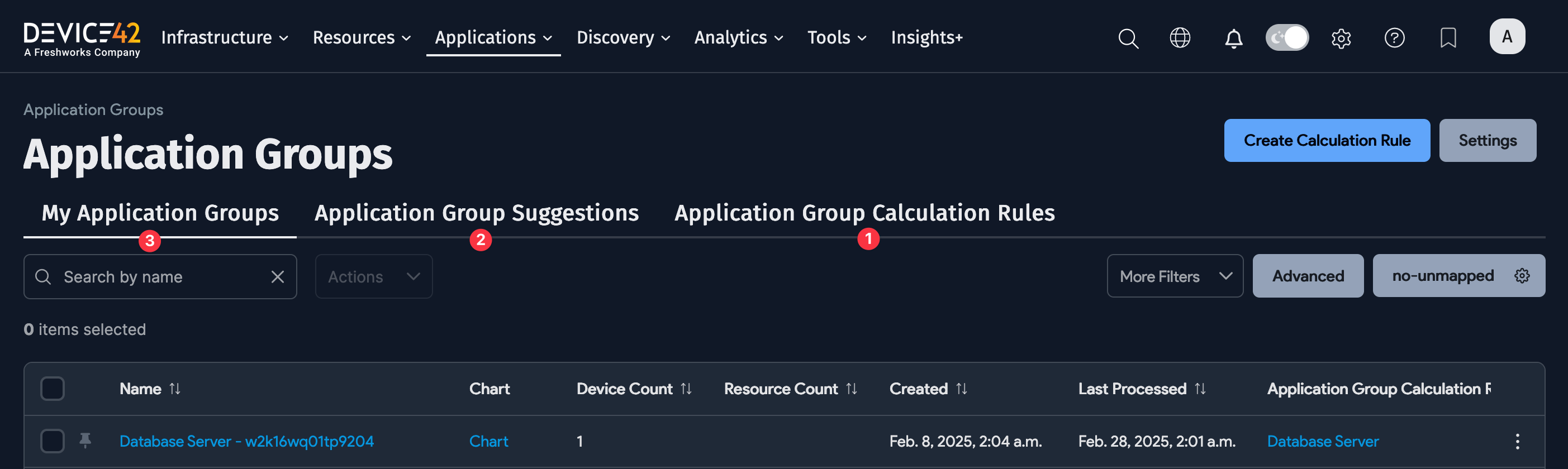Open the settings gear in header
Screen dimensions: 1568x469
1341,38
